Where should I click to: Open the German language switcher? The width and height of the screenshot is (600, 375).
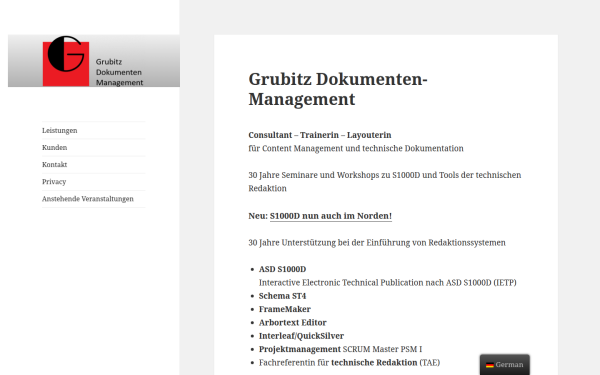click(x=505, y=365)
